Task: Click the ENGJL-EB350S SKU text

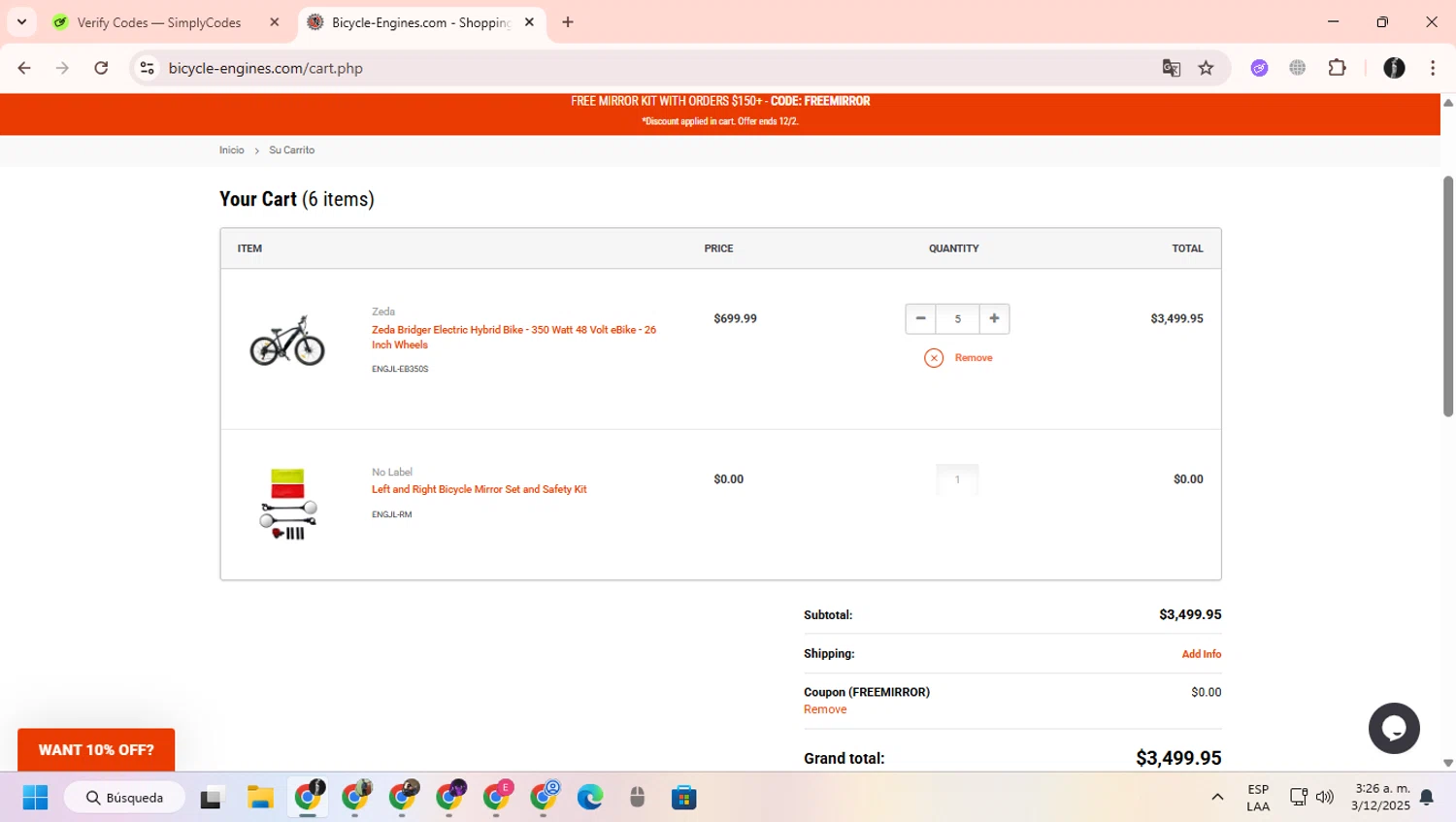Action: pyautogui.click(x=400, y=369)
